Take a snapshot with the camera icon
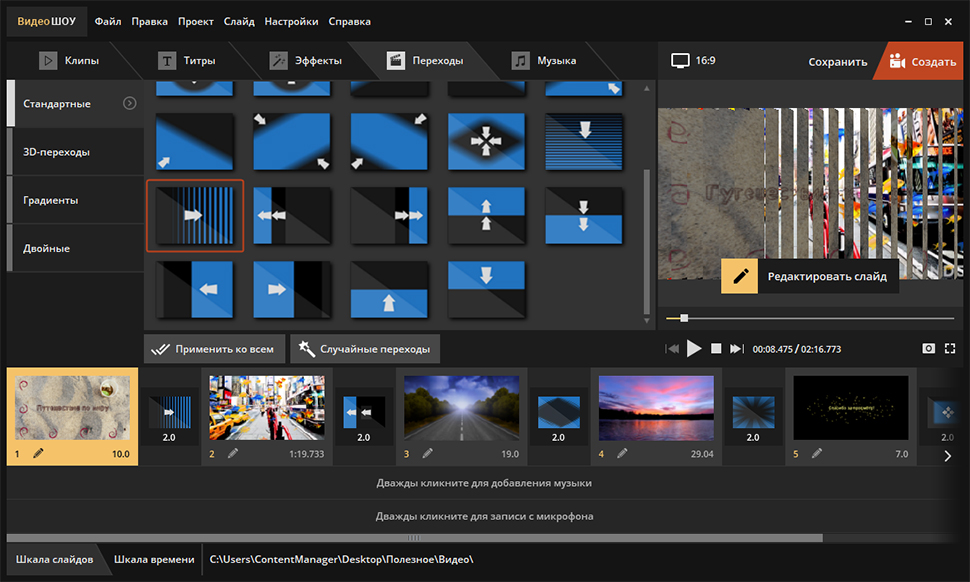The height and width of the screenshot is (582, 970). pos(929,349)
